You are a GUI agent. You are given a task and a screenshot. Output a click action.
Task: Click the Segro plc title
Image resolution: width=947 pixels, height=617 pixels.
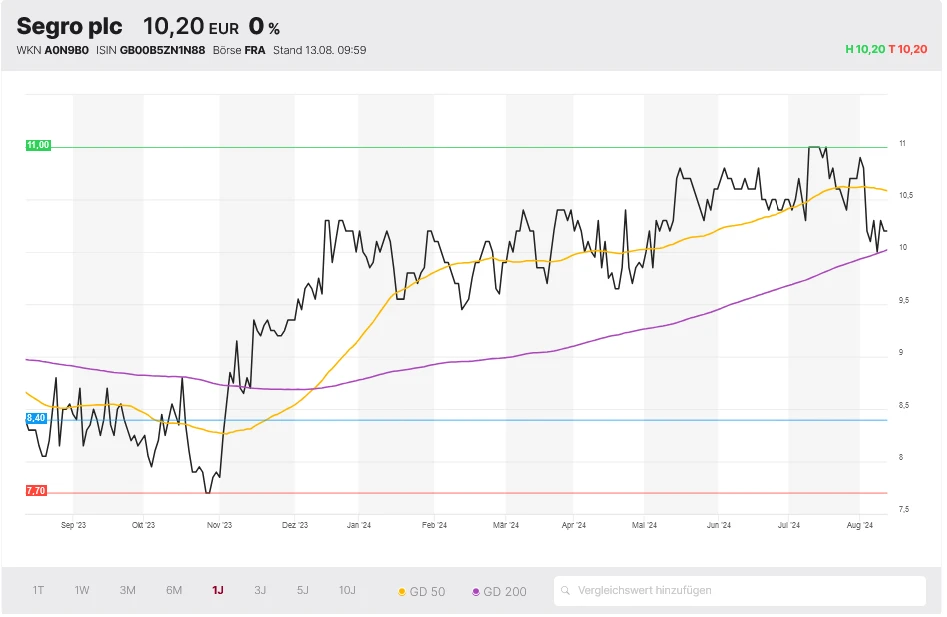pyautogui.click(x=69, y=26)
